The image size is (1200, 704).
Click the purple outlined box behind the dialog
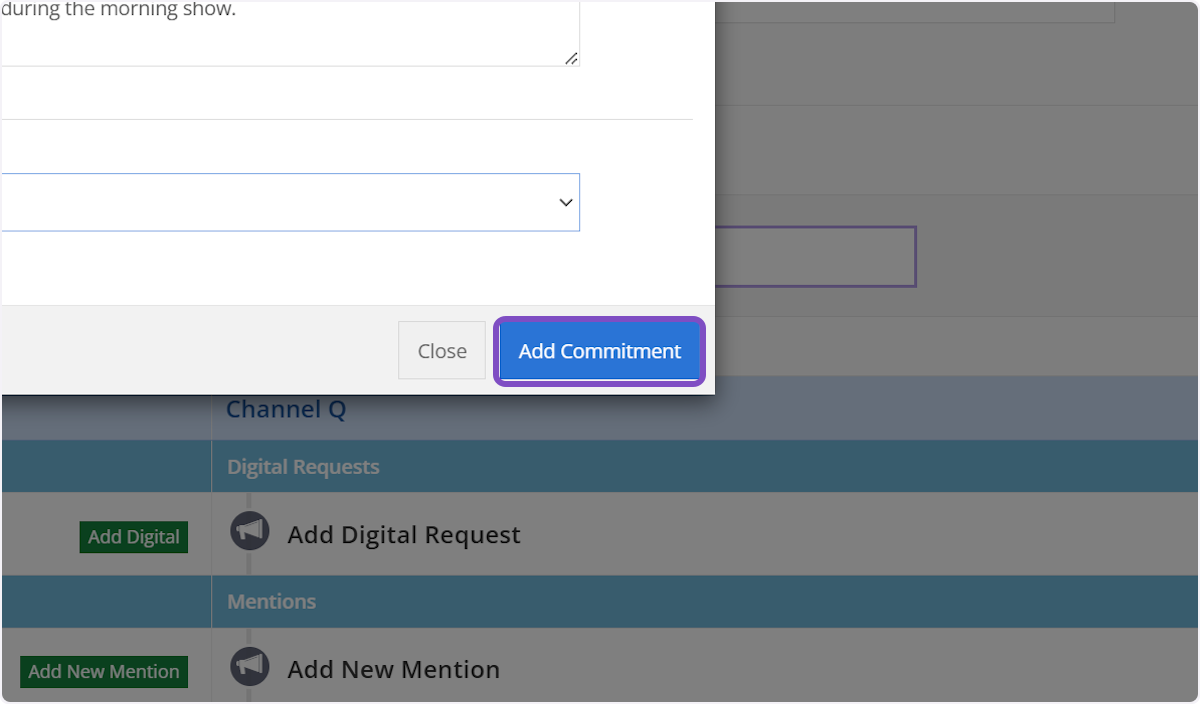tap(815, 257)
